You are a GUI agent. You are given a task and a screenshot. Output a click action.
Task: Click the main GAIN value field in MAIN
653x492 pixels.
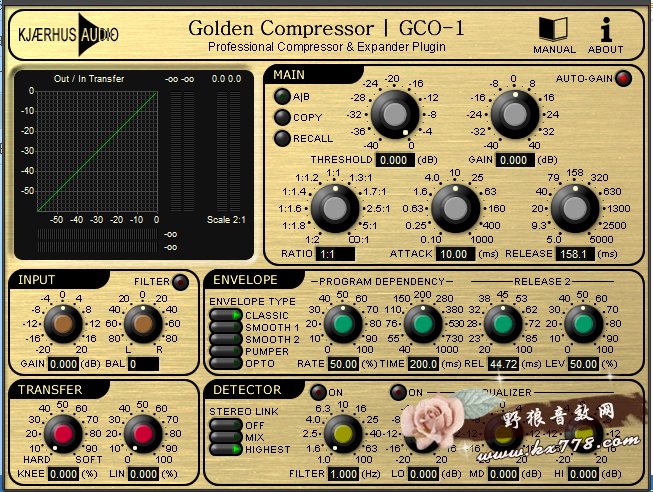click(515, 160)
